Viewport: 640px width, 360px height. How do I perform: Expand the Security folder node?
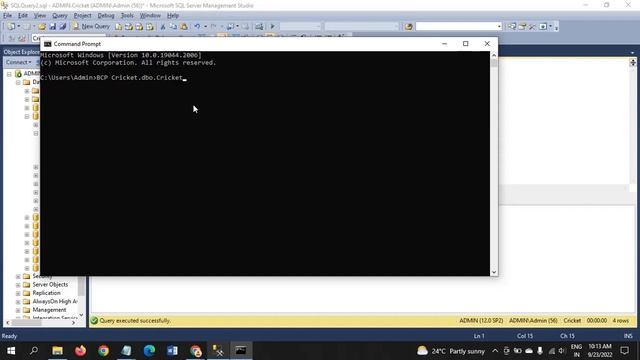coord(18,276)
